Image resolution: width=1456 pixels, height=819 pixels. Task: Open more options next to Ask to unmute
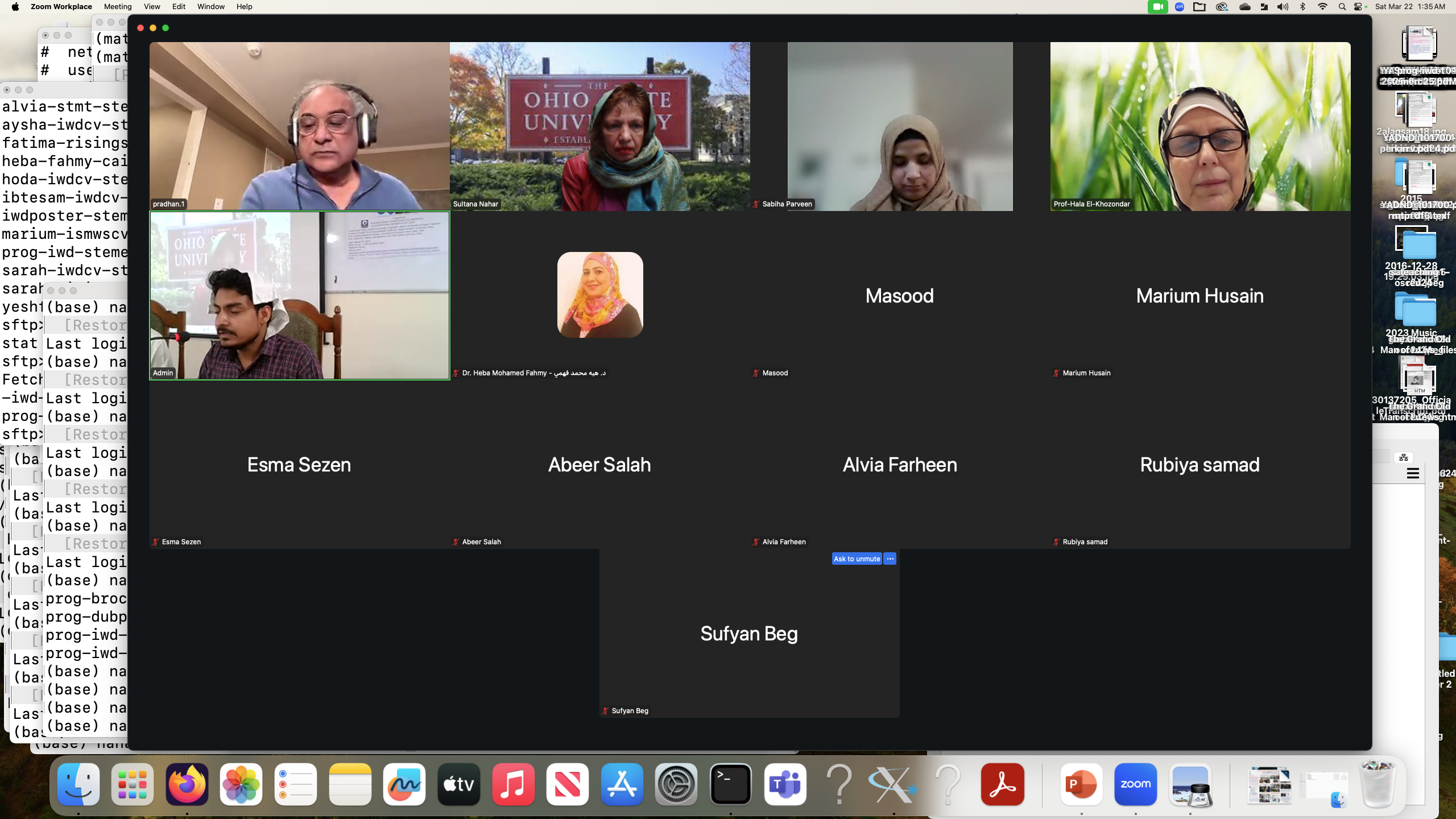[890, 559]
